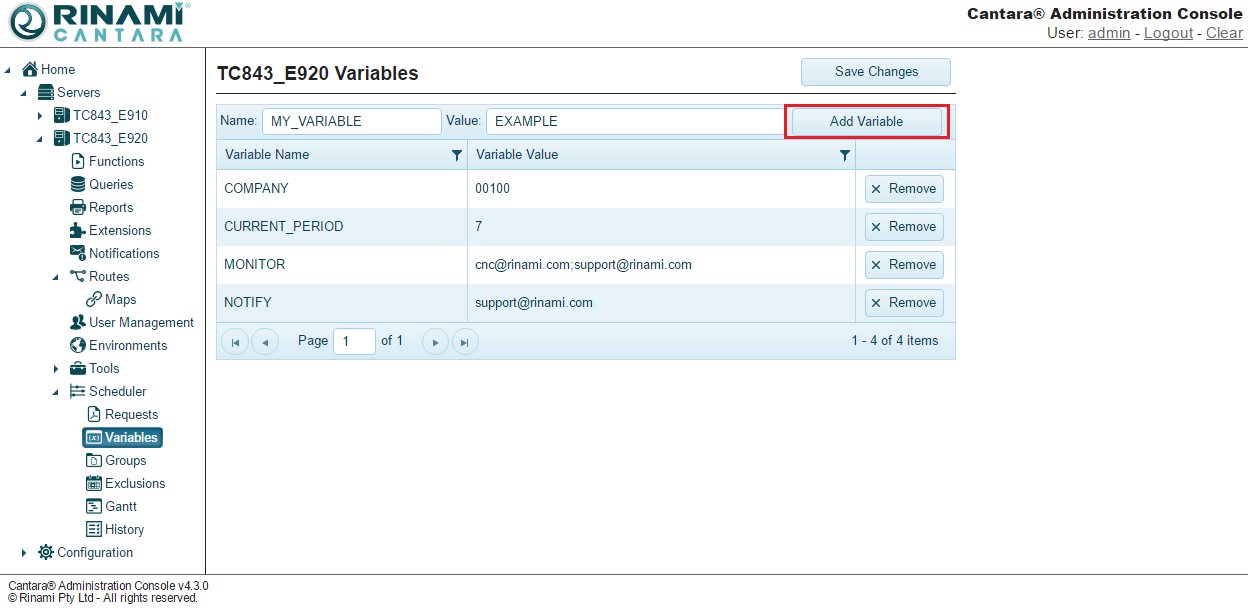Click the filter icon on Variable Value column
The height and width of the screenshot is (611, 1248).
pyautogui.click(x=845, y=155)
